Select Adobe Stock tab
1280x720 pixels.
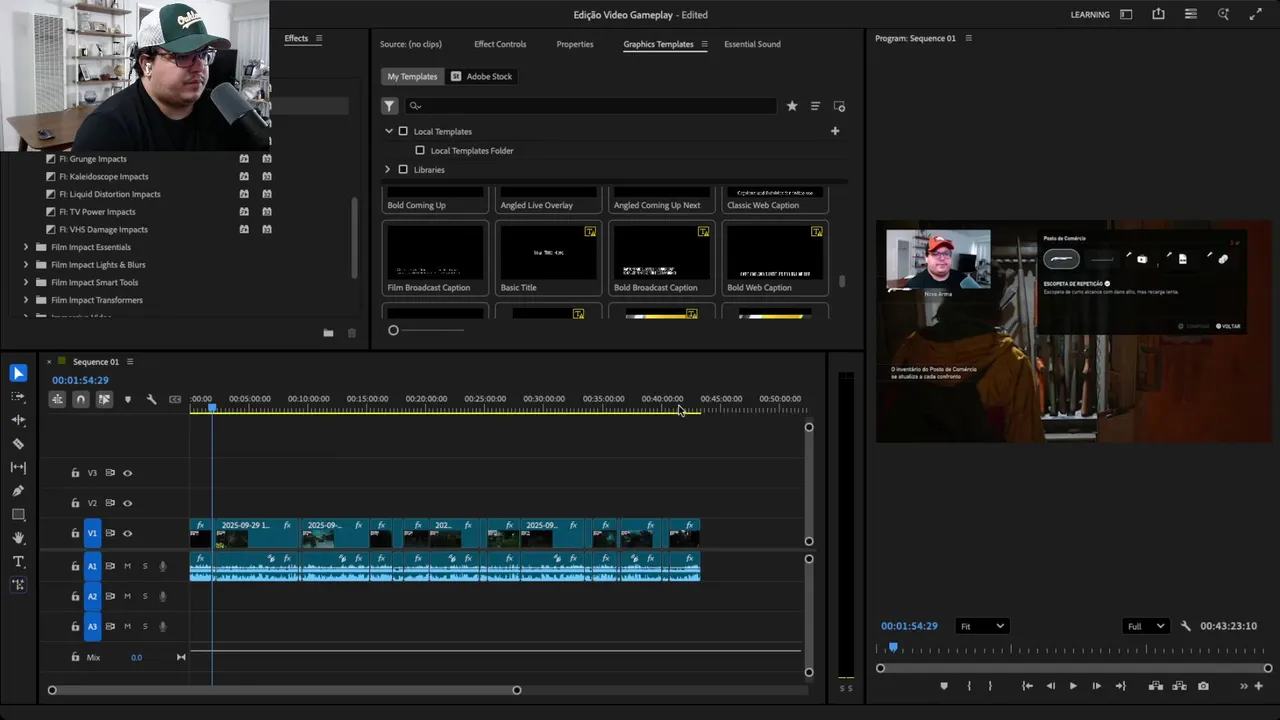pyautogui.click(x=482, y=76)
